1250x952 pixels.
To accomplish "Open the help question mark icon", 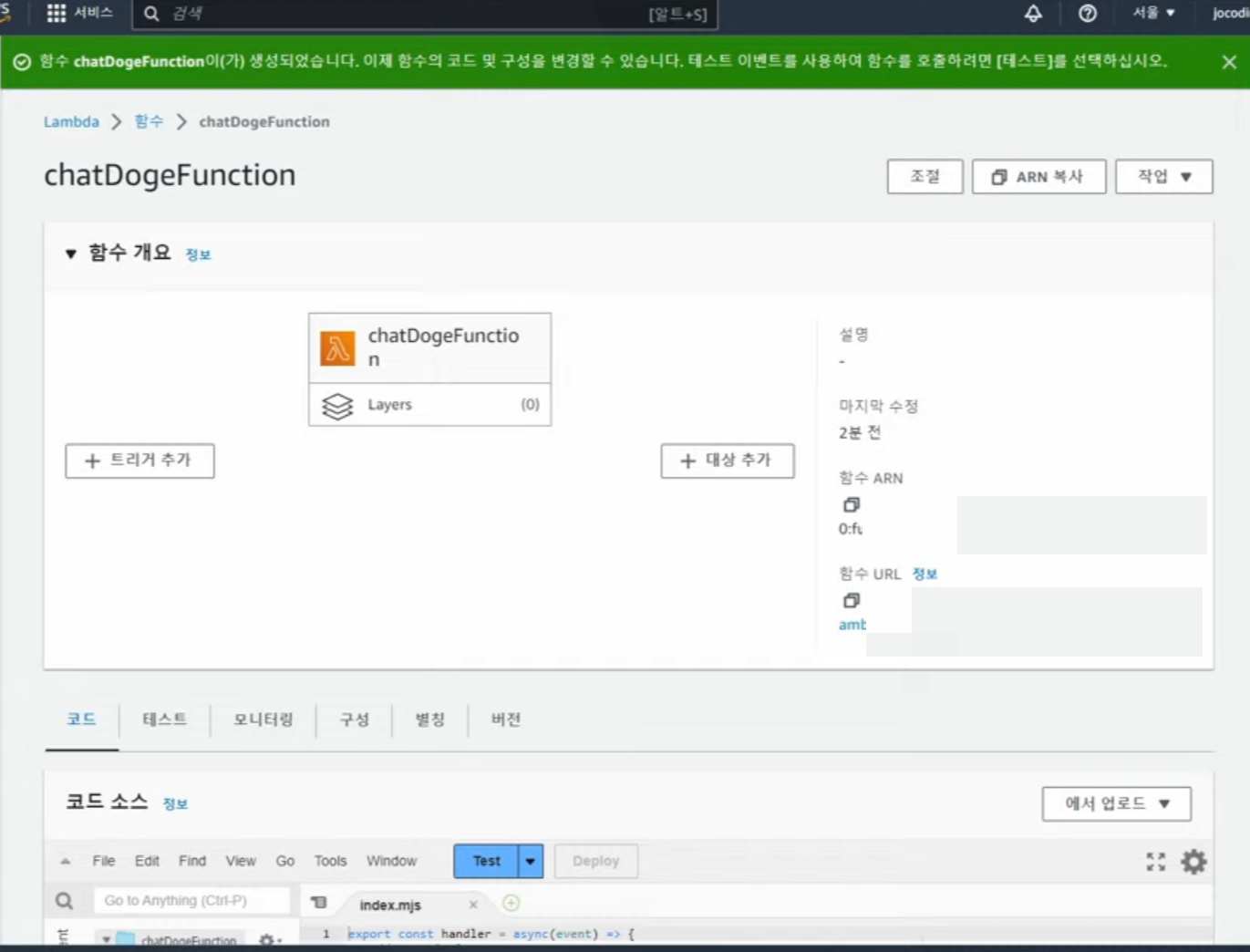I will [x=1088, y=14].
